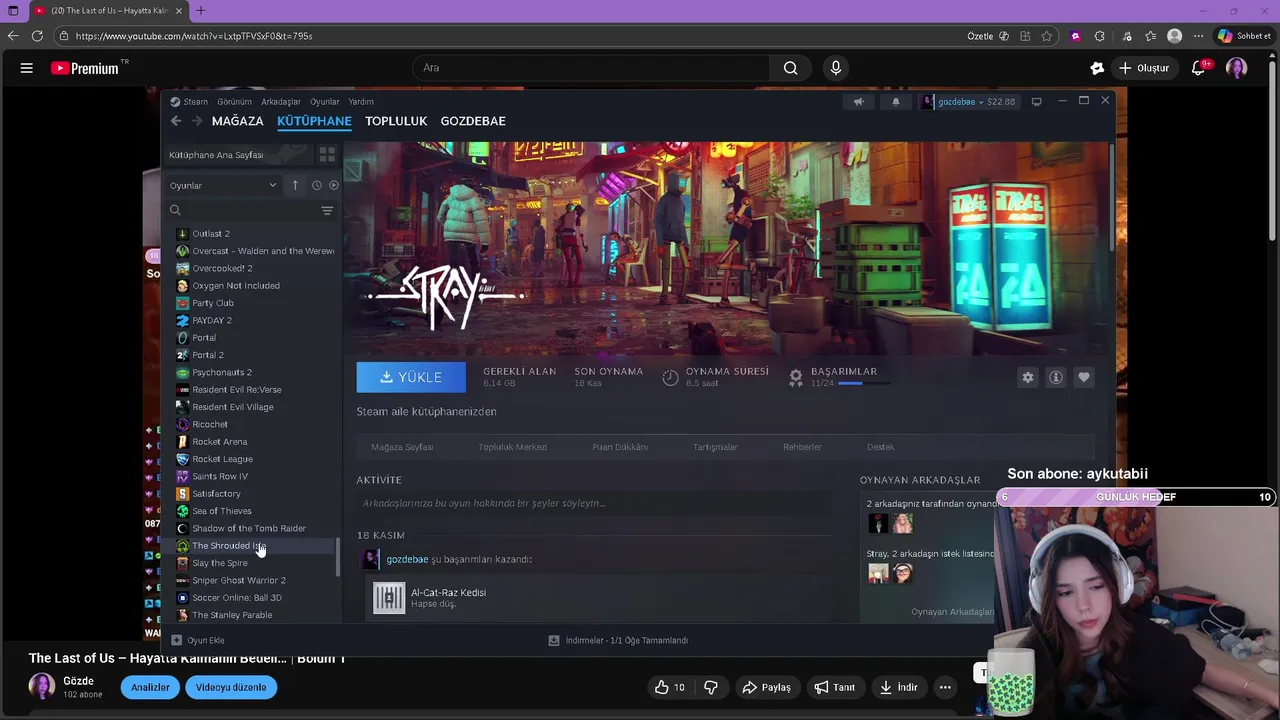Open the Steam menu
Image resolution: width=1280 pixels, height=720 pixels.
(189, 101)
